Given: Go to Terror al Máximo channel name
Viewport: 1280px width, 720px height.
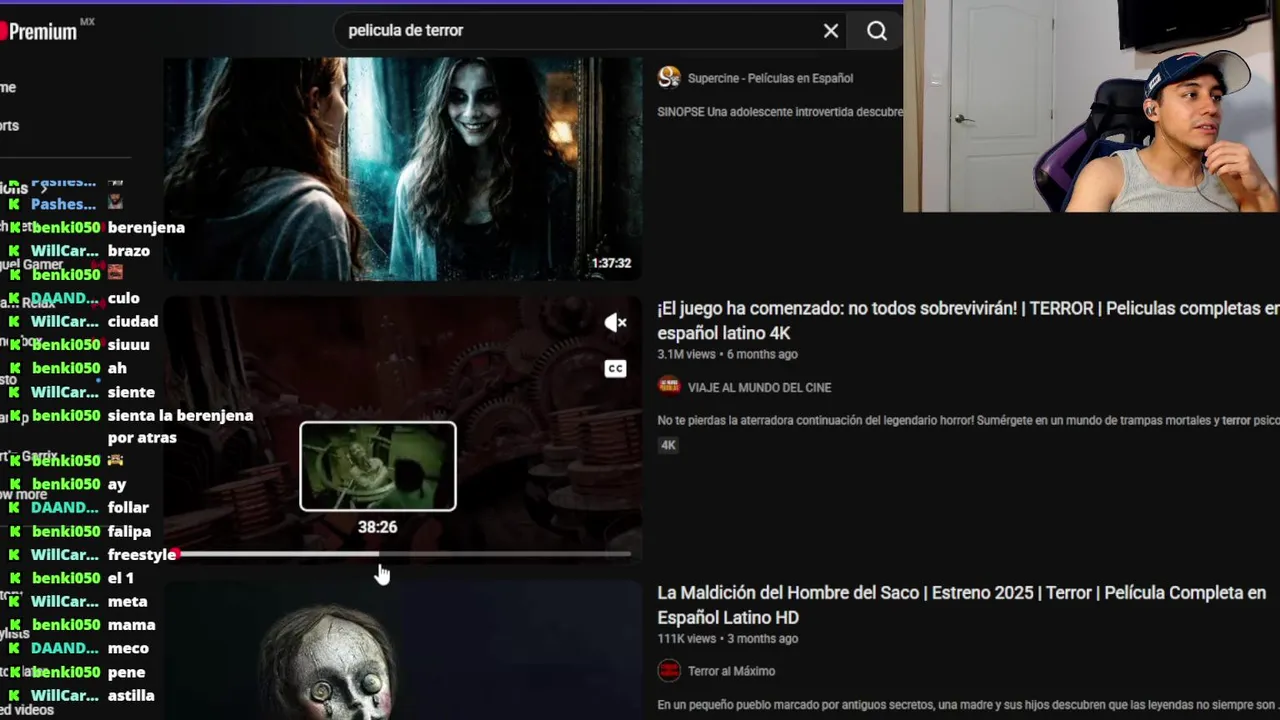Looking at the screenshot, I should (731, 671).
